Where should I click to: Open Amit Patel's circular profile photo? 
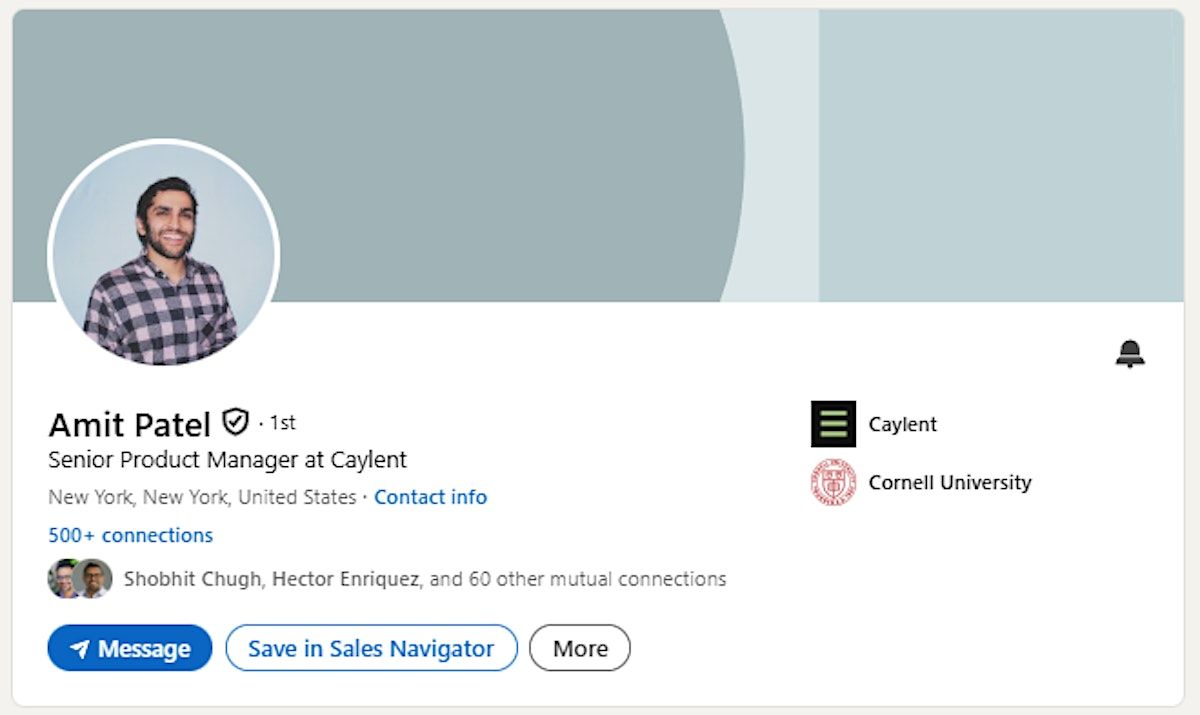pos(163,254)
